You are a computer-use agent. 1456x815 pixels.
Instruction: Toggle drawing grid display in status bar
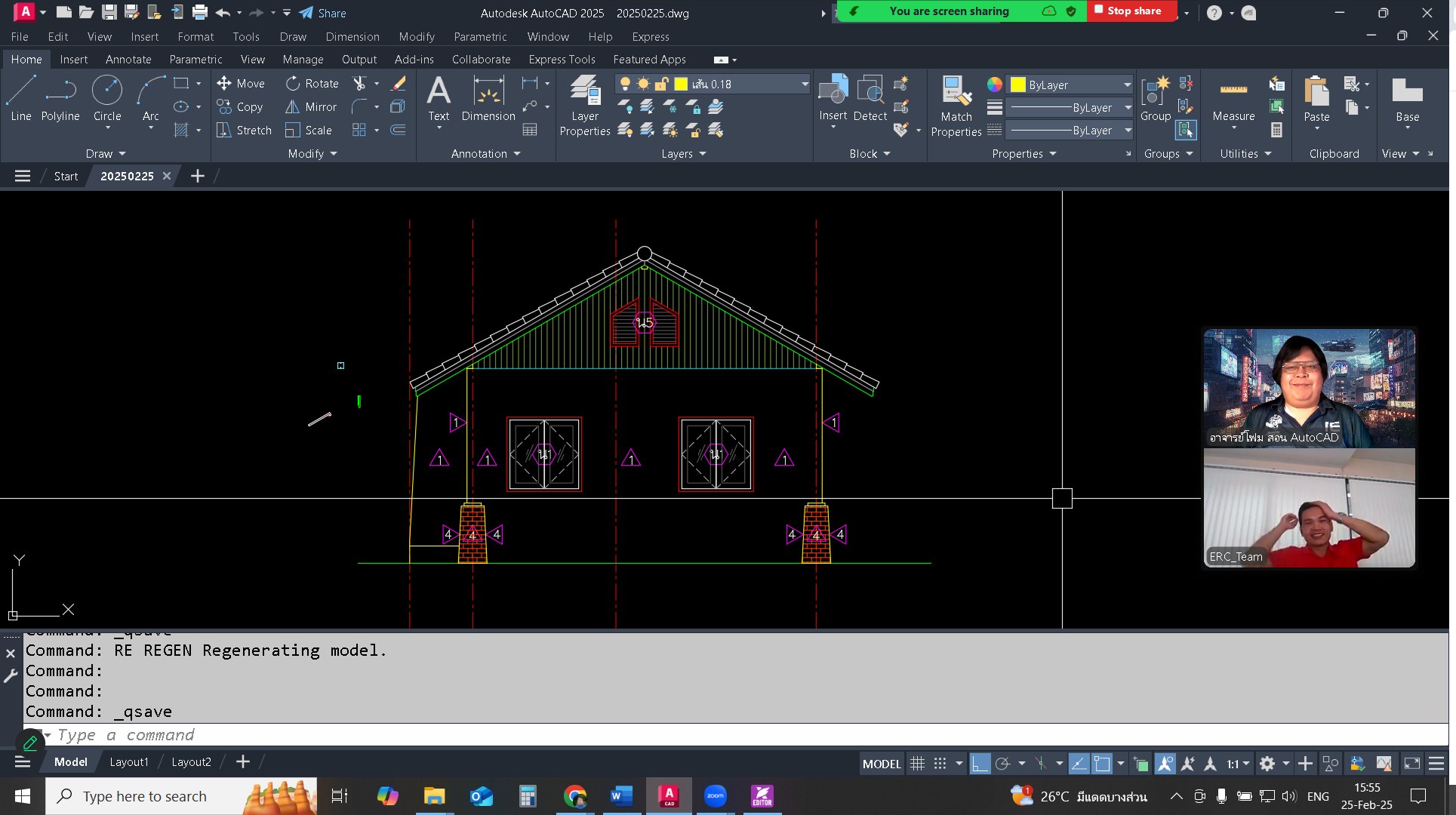(917, 764)
